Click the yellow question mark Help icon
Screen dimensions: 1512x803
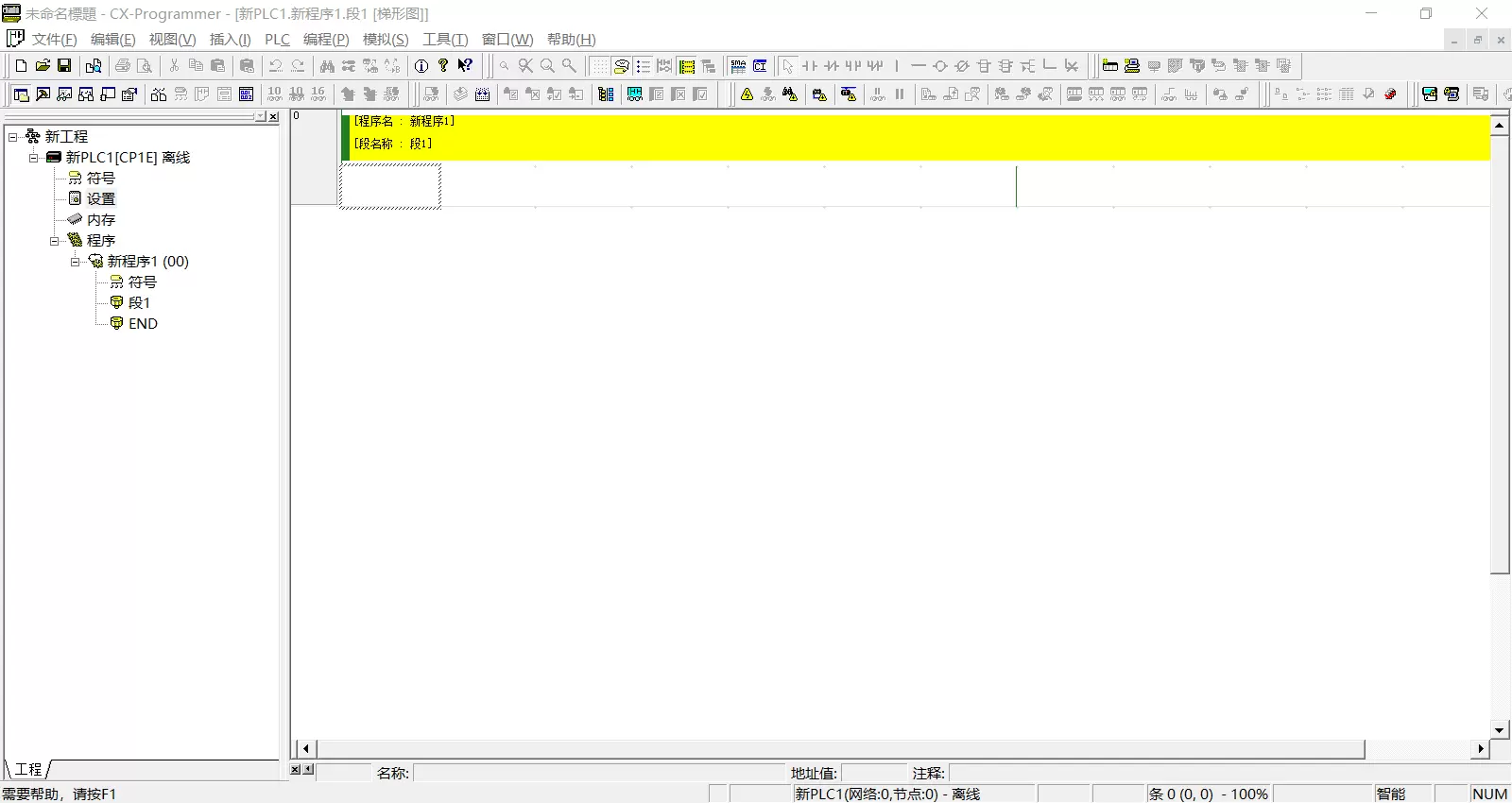[443, 65]
